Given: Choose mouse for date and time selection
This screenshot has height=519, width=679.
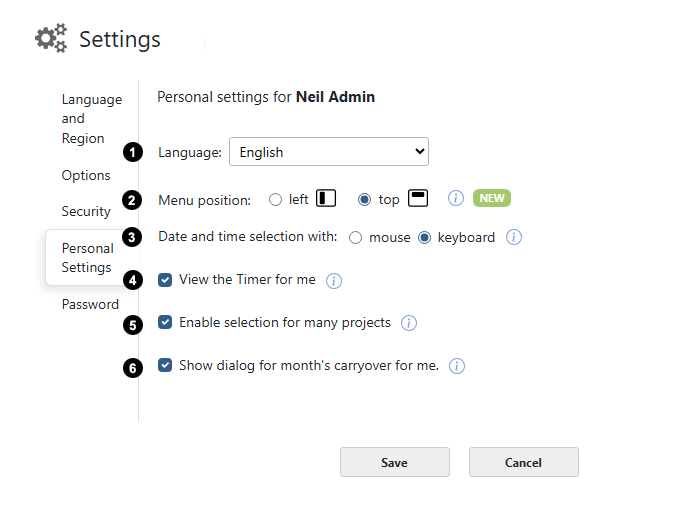Looking at the screenshot, I should click(x=356, y=238).
